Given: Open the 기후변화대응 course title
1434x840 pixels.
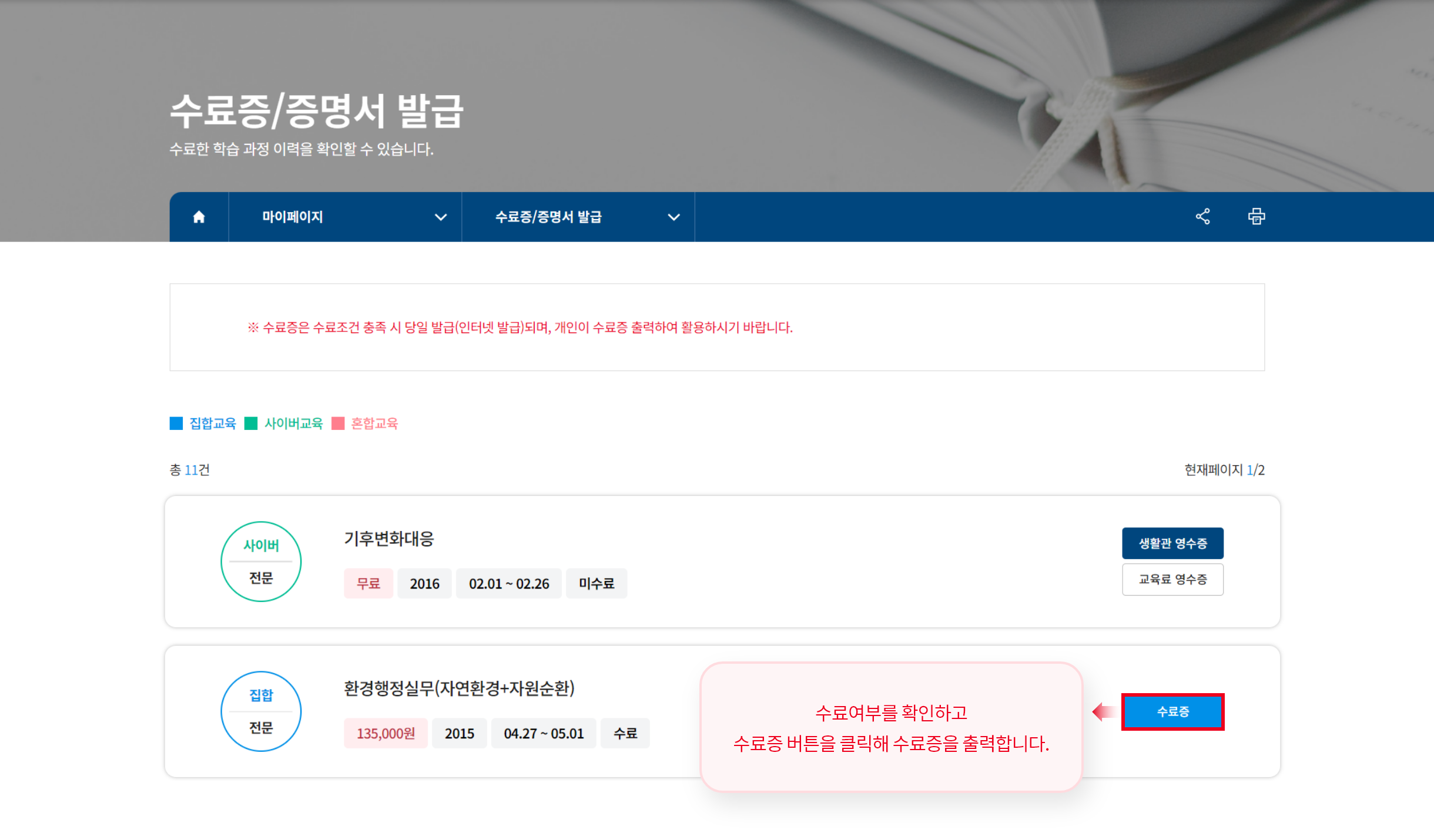Looking at the screenshot, I should pos(388,539).
